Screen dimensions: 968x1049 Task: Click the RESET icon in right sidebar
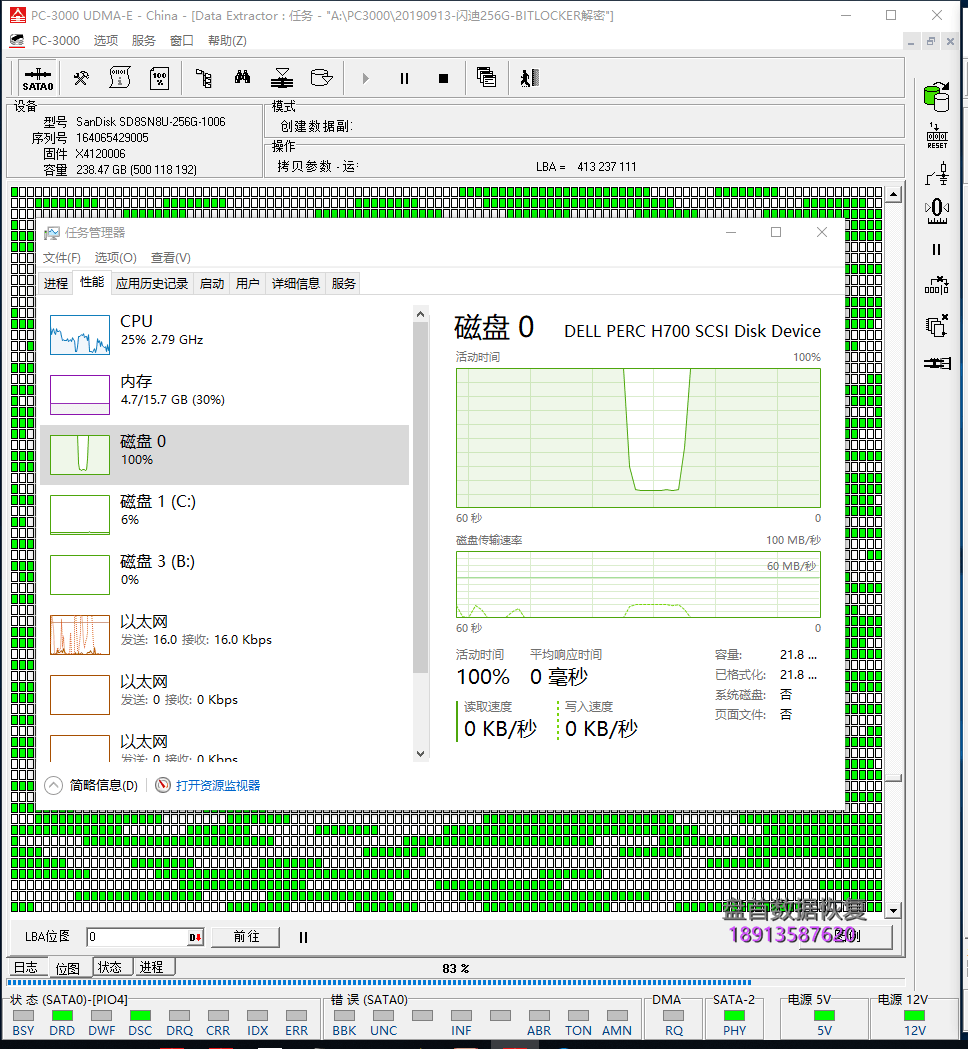(x=937, y=136)
